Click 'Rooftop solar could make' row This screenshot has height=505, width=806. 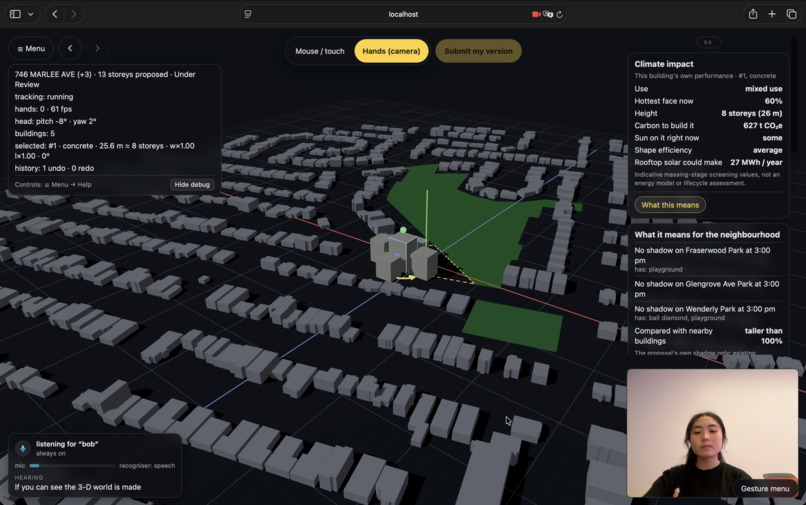coord(708,162)
